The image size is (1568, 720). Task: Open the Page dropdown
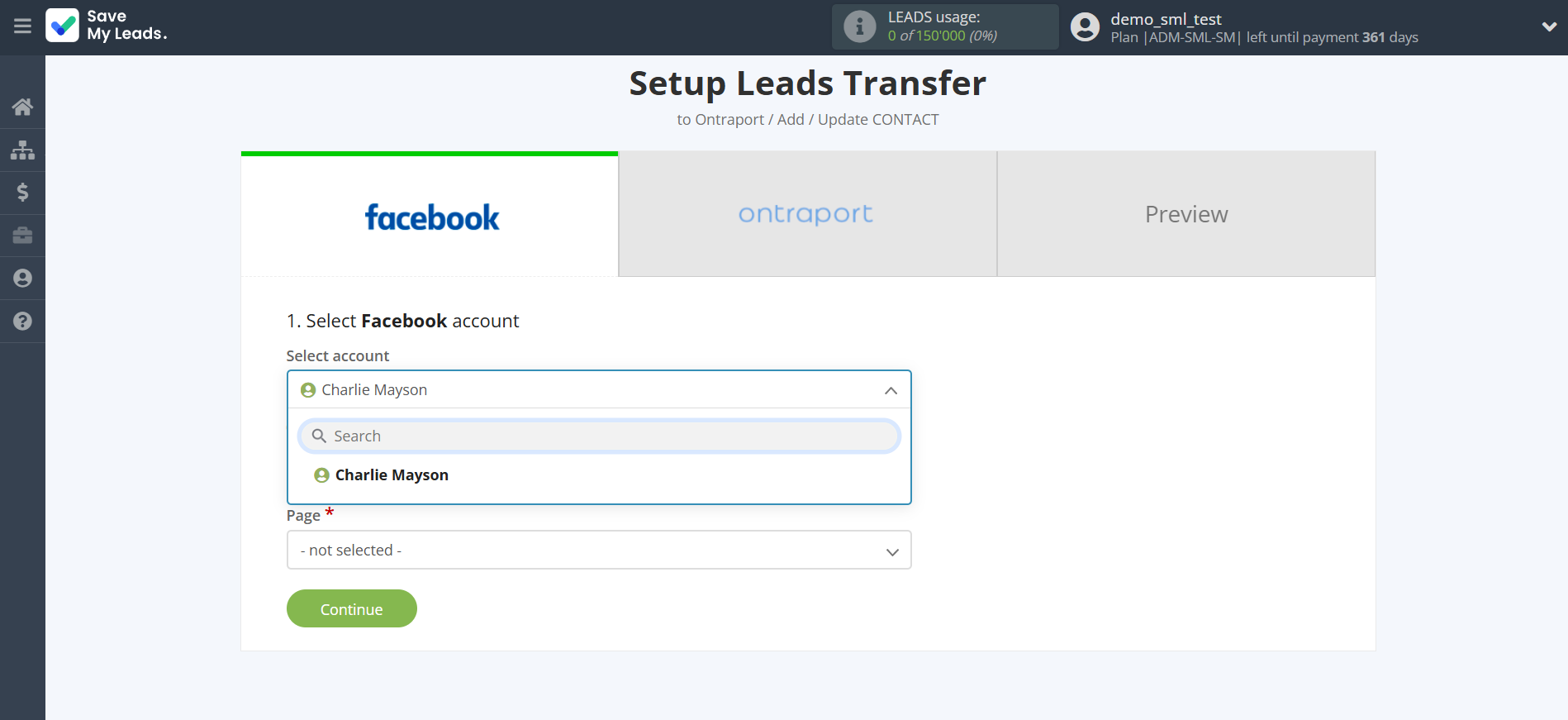598,551
